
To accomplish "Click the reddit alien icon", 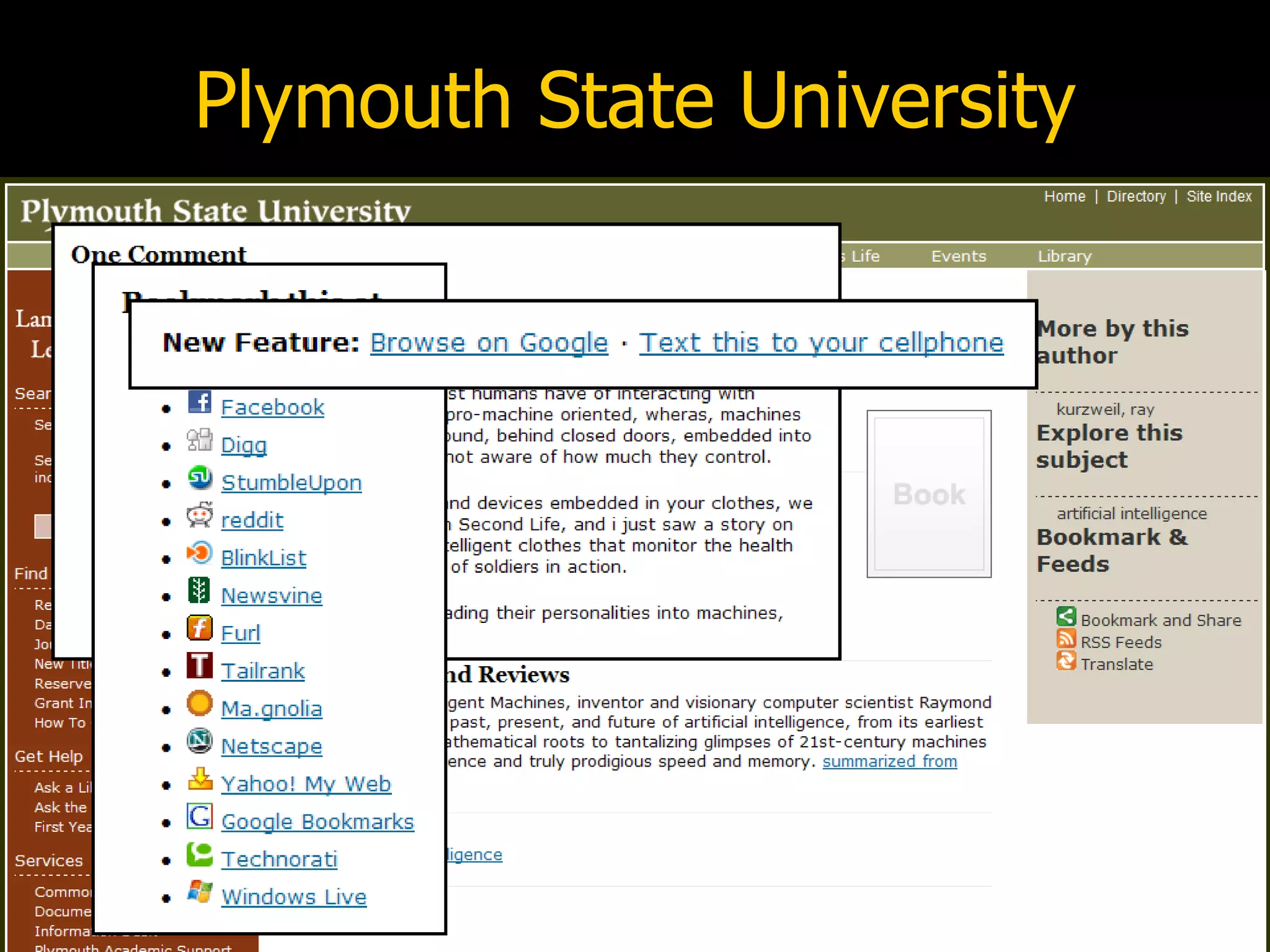I will point(200,516).
